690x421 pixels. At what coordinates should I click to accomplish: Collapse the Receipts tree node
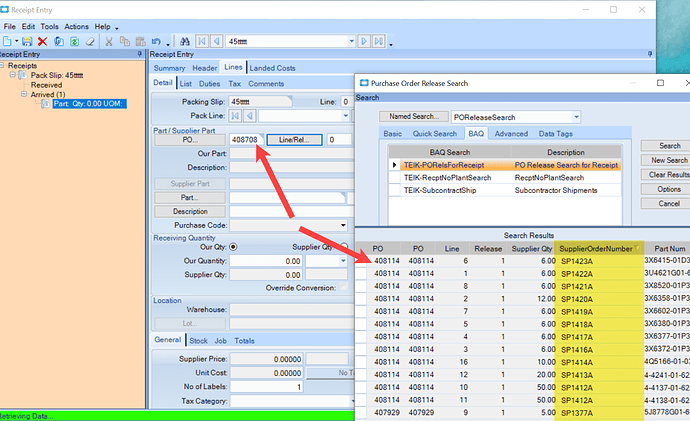(x=2, y=66)
